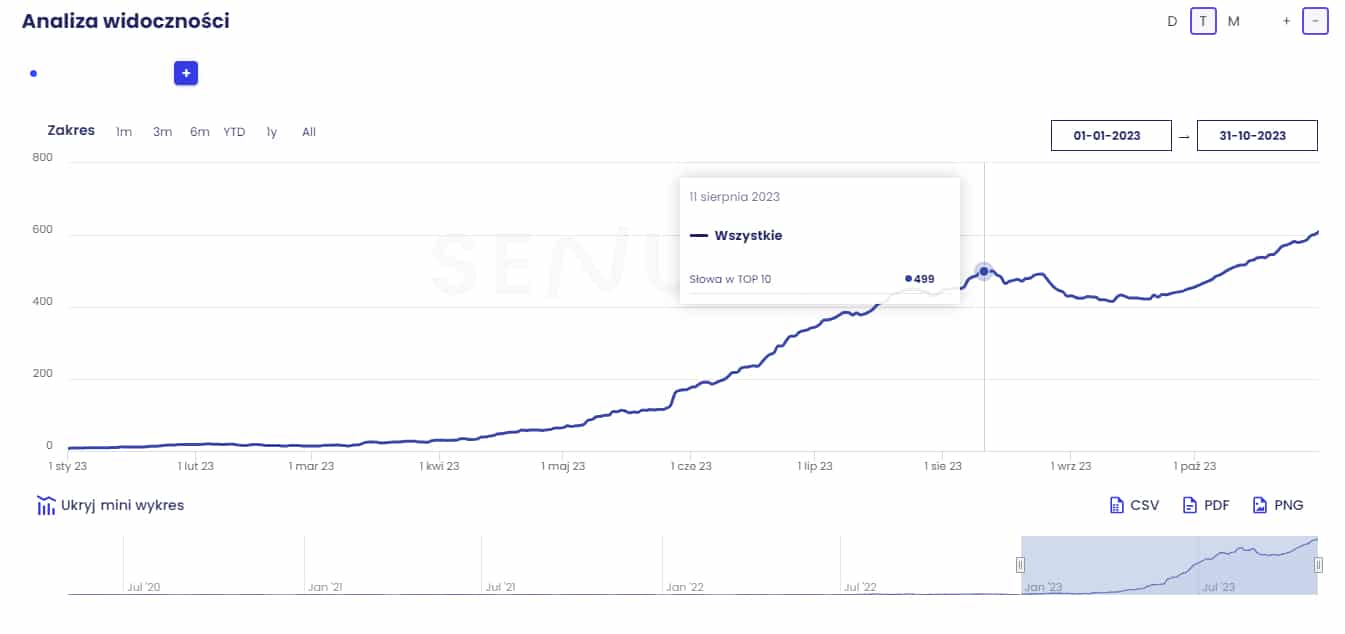Hide the mini chart
The height and width of the screenshot is (634, 1345).
[110, 505]
